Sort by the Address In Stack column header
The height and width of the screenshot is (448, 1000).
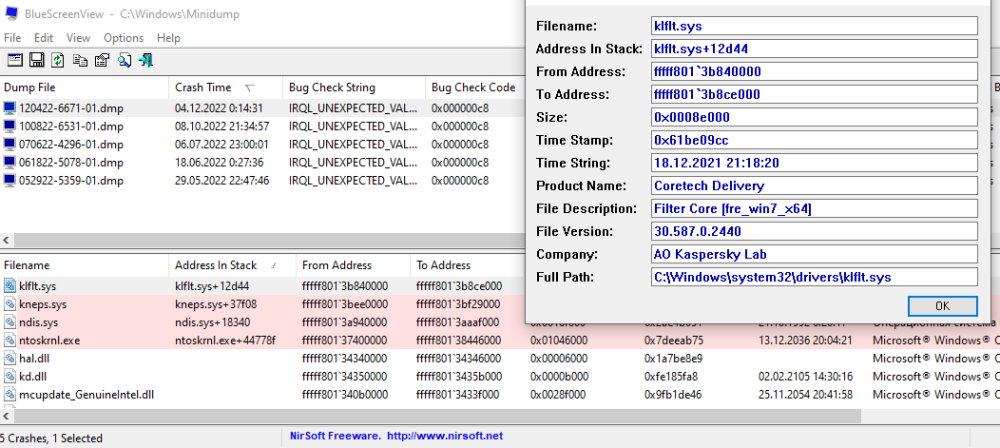coord(216,265)
